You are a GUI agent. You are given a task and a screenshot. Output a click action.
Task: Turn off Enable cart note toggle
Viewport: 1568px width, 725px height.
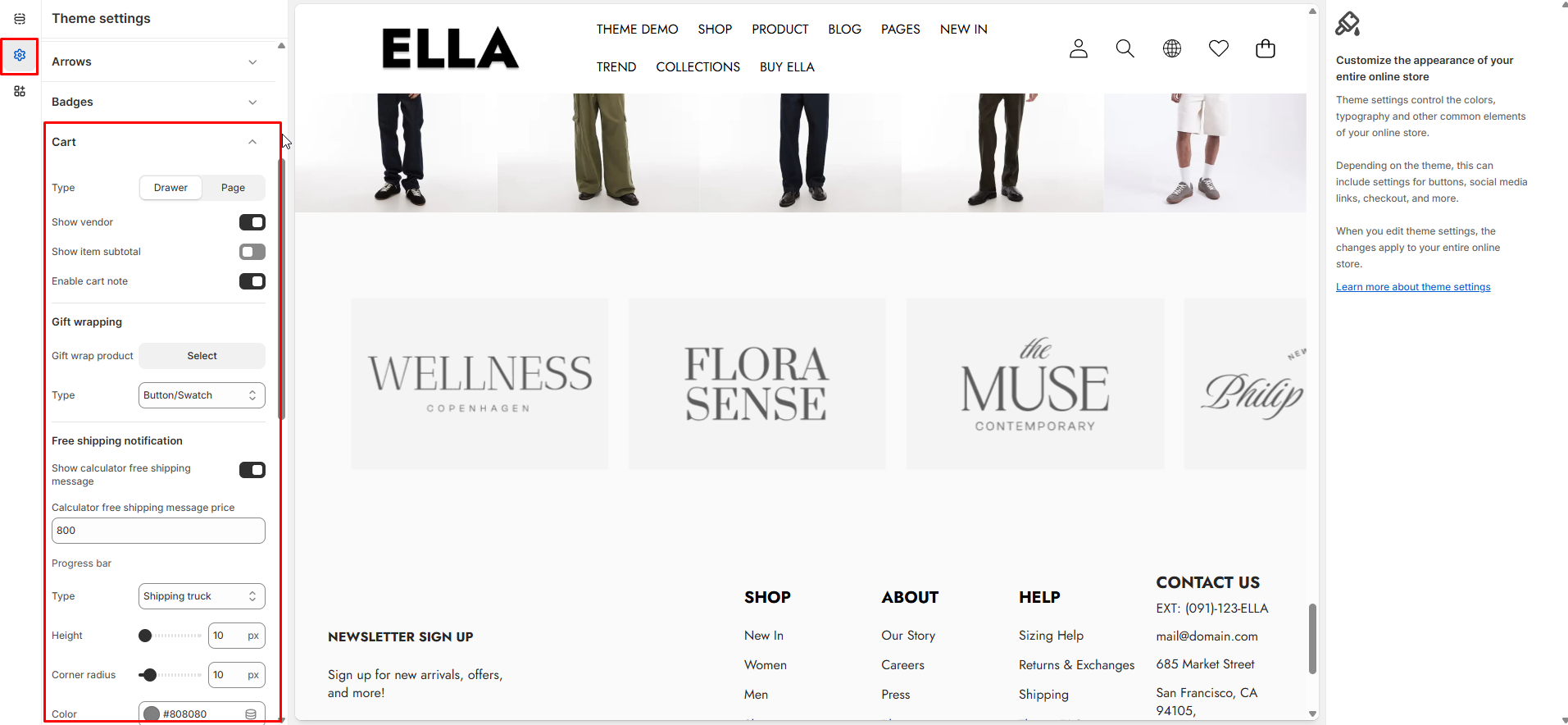coord(252,281)
